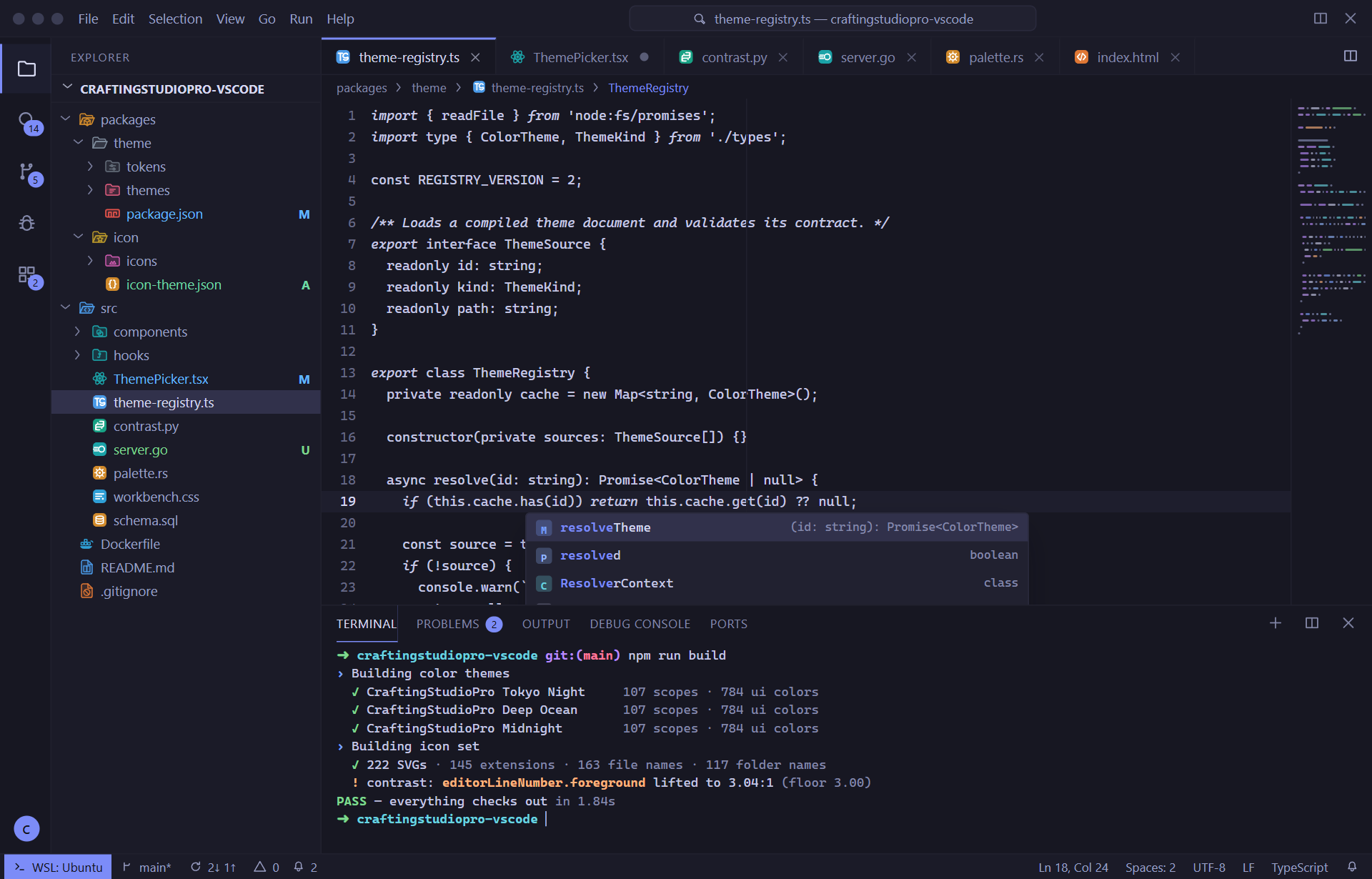Split the editor to the right
The height and width of the screenshot is (879, 1372).
click(x=1351, y=56)
